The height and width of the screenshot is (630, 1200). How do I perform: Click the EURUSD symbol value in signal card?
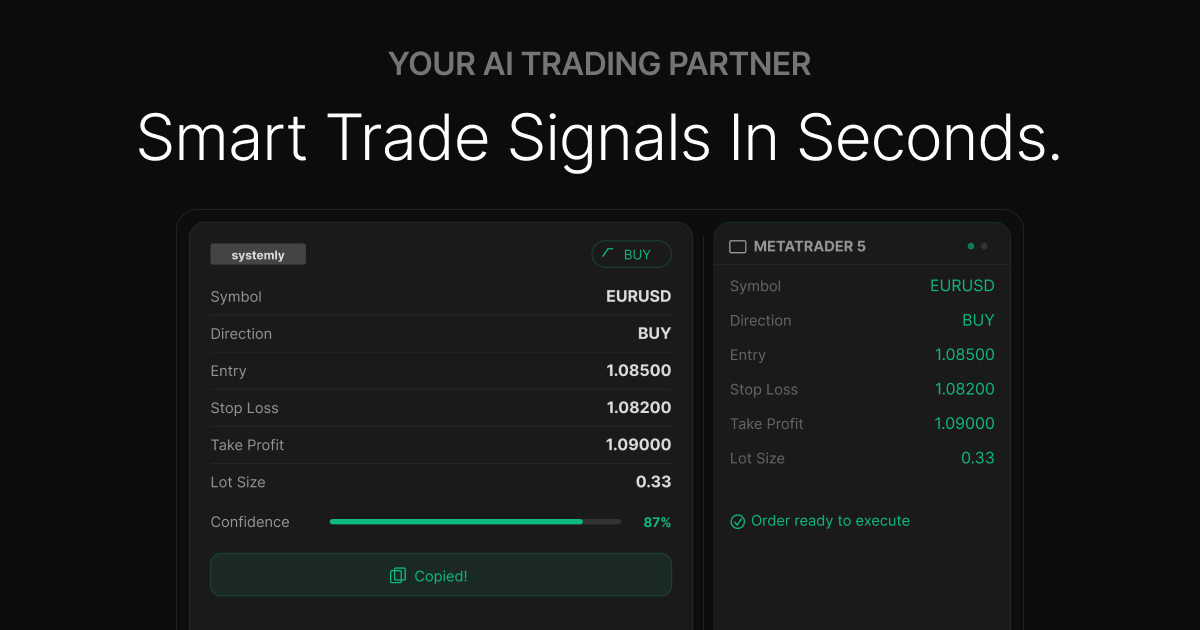638,296
